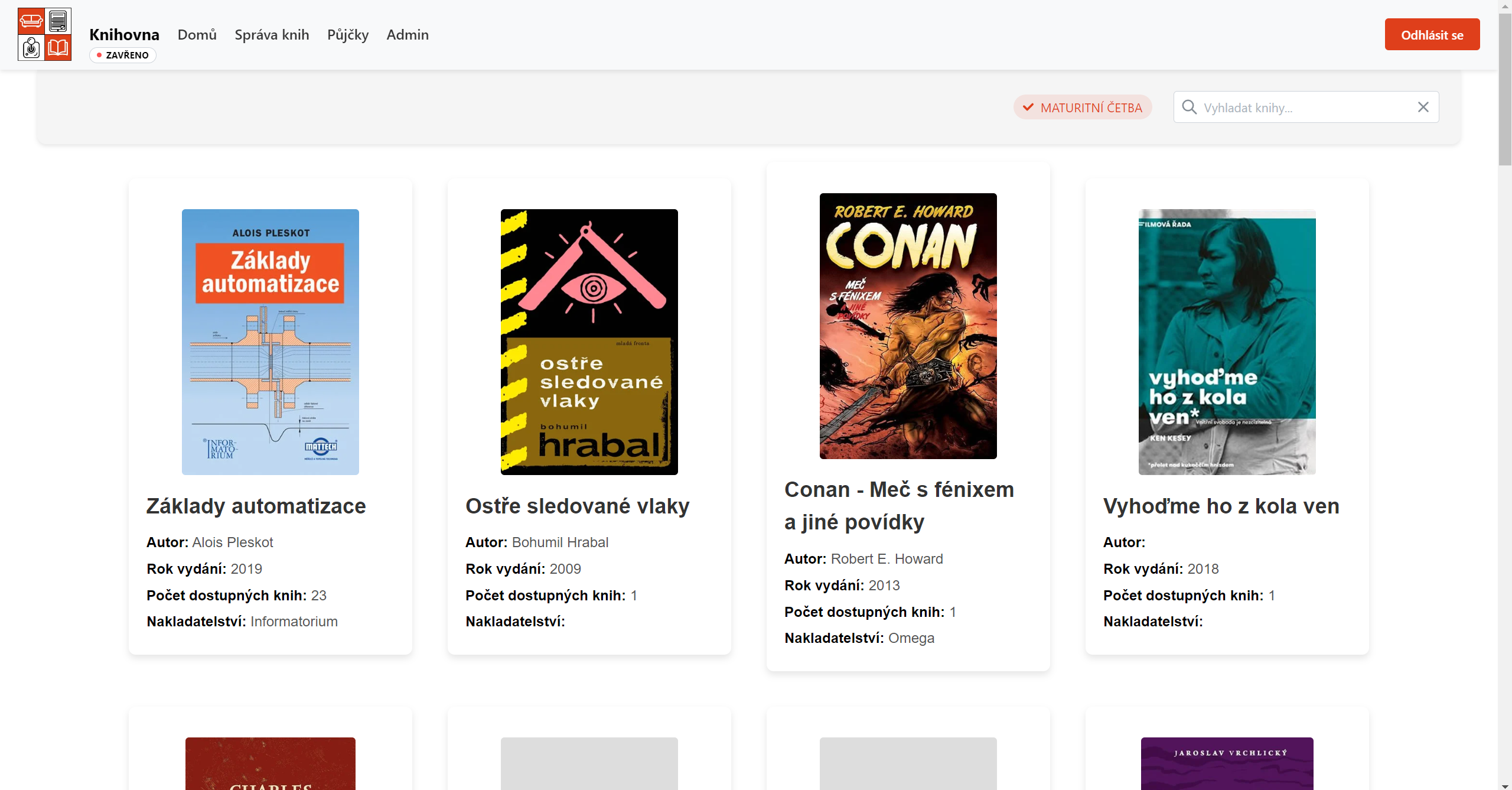Click the Knihovna title link
1512x790 pixels.
tap(125, 34)
